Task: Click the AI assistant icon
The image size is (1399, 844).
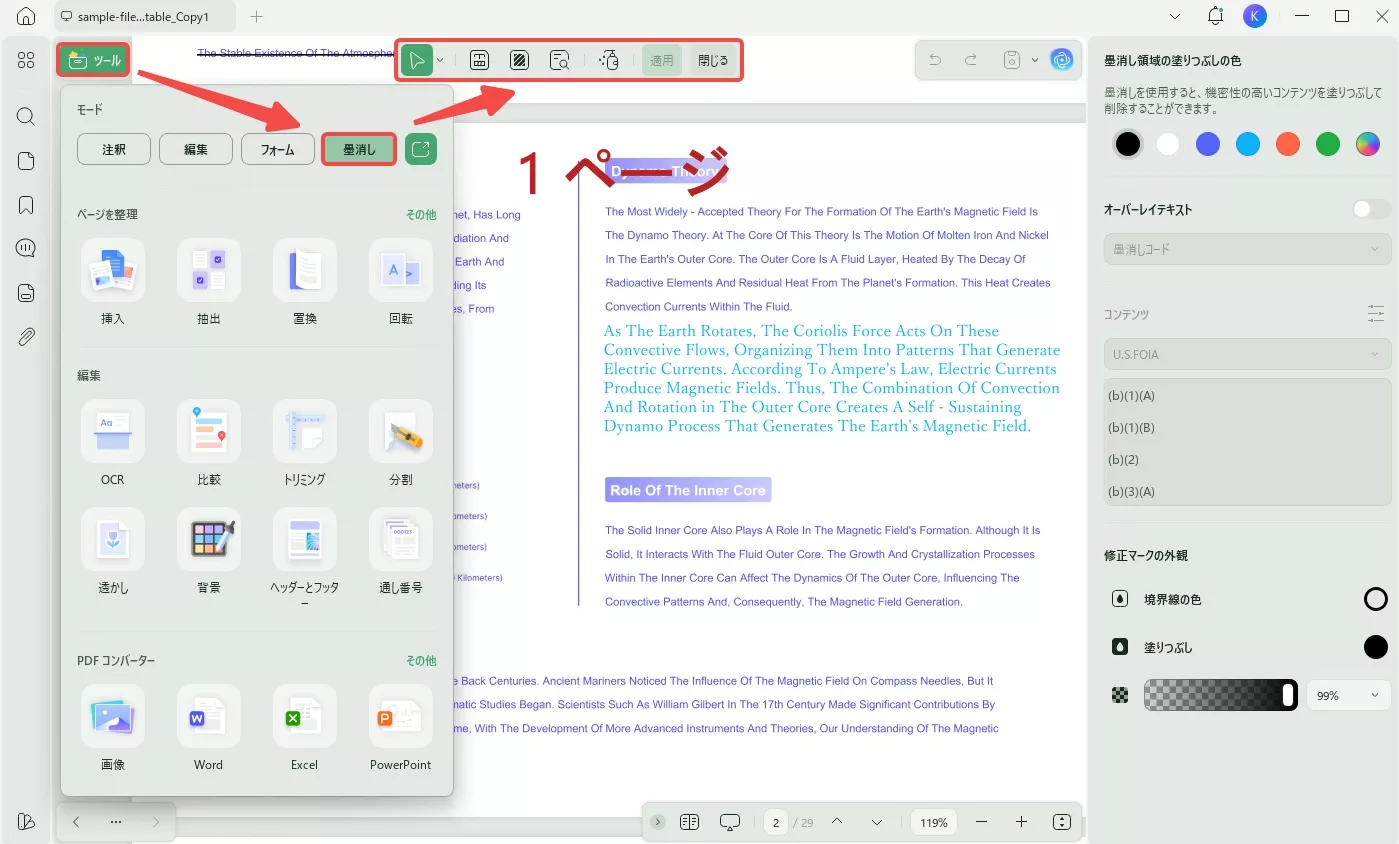Action: coord(1061,60)
